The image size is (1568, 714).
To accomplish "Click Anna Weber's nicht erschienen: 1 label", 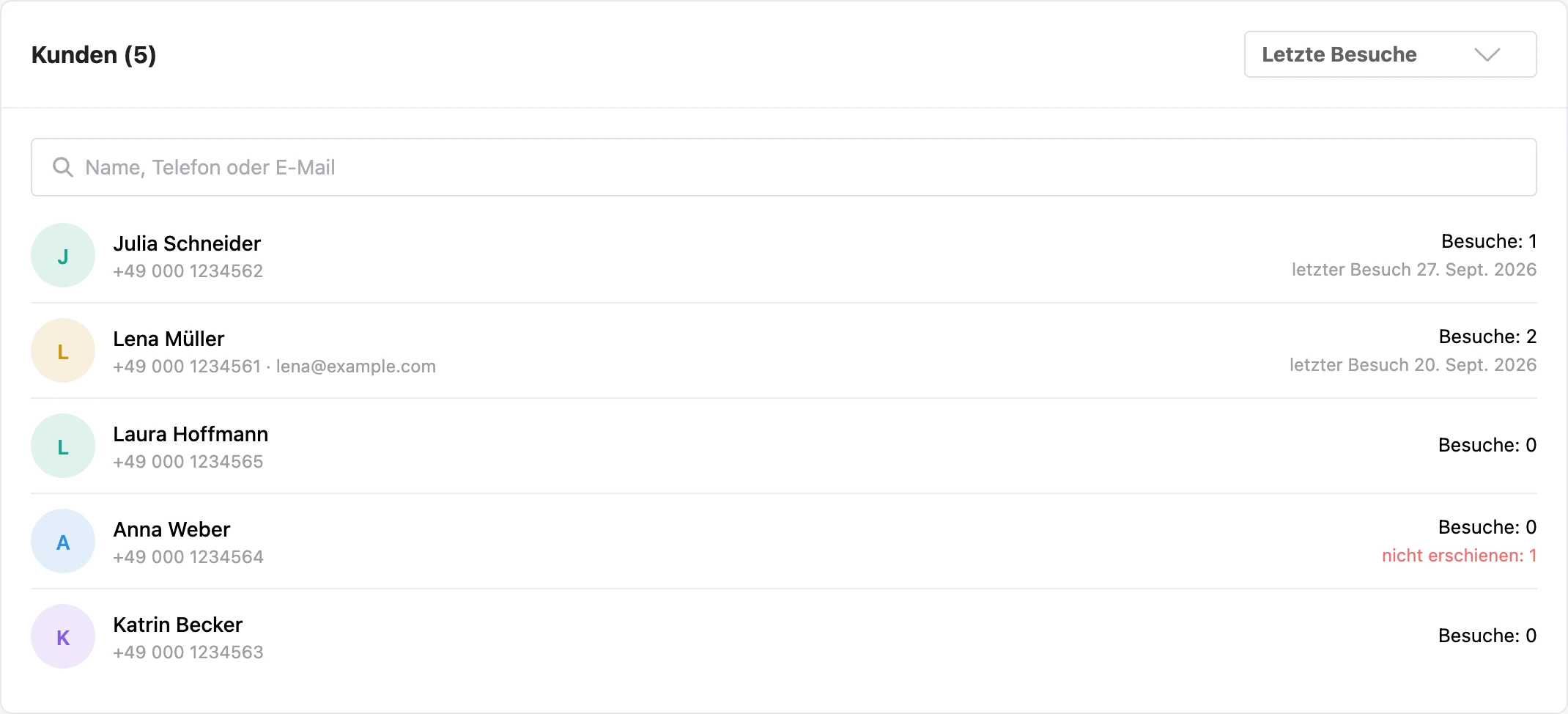I will [1459, 556].
